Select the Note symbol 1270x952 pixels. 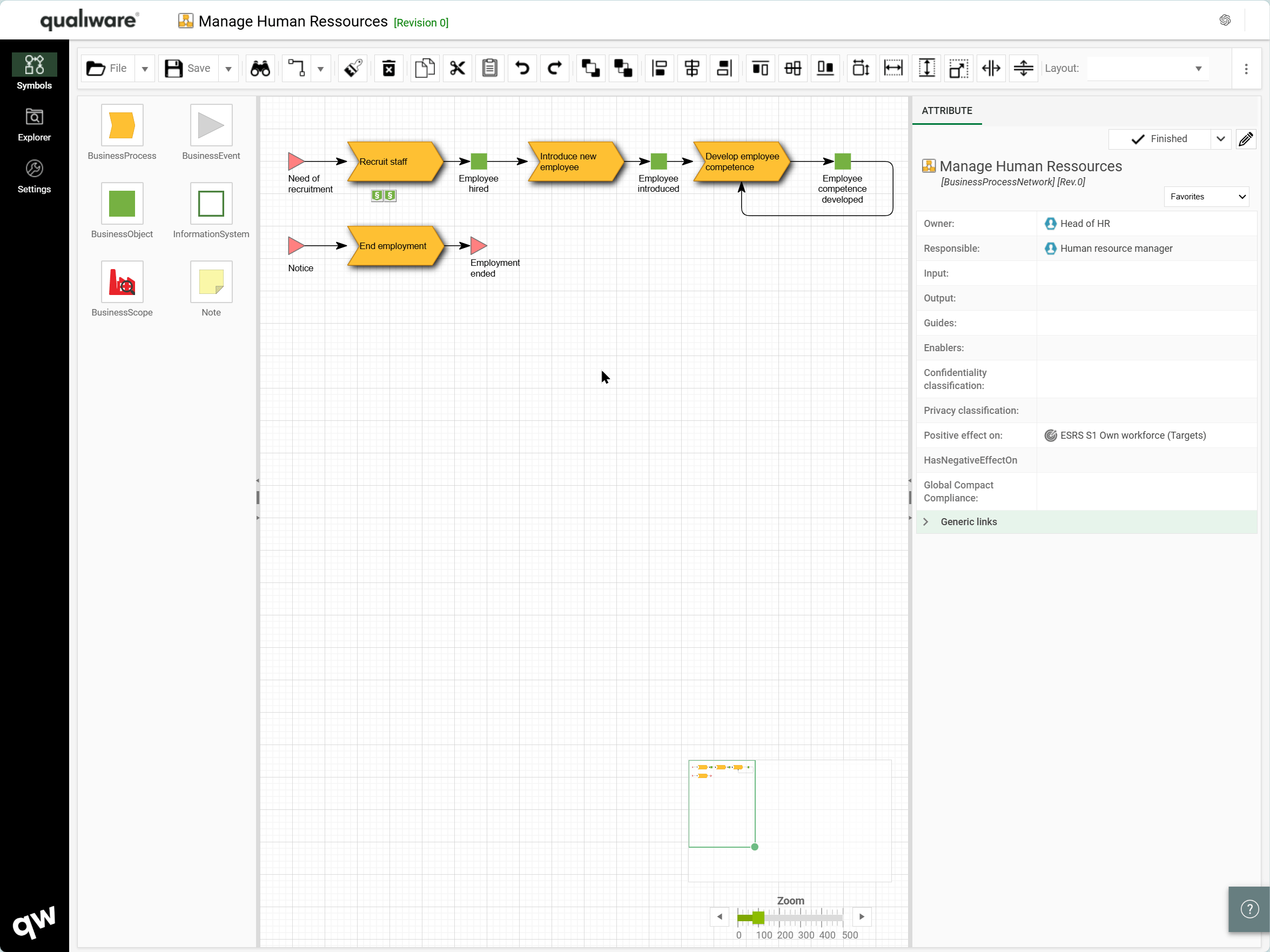[211, 282]
